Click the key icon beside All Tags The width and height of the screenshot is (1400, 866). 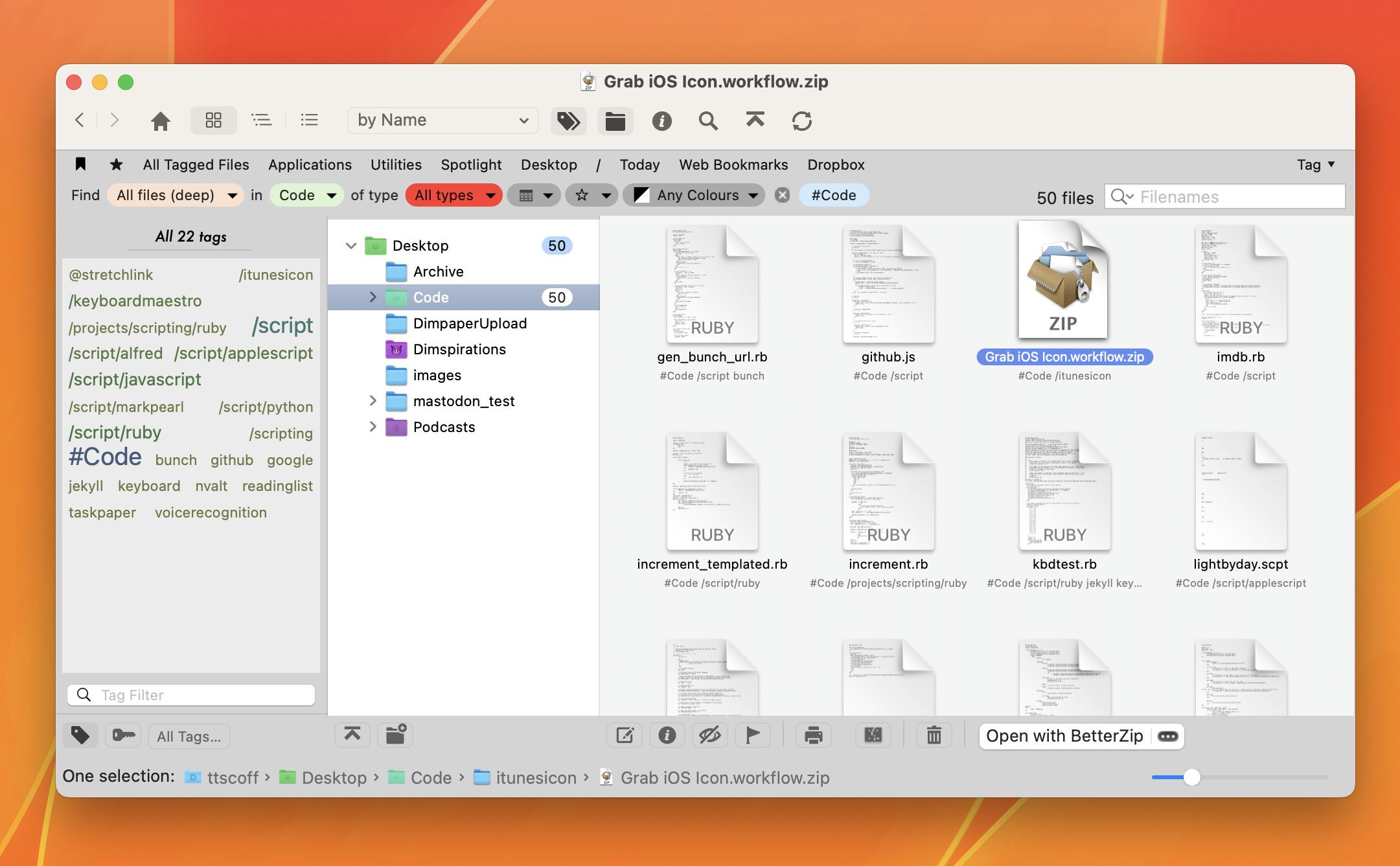(x=123, y=735)
